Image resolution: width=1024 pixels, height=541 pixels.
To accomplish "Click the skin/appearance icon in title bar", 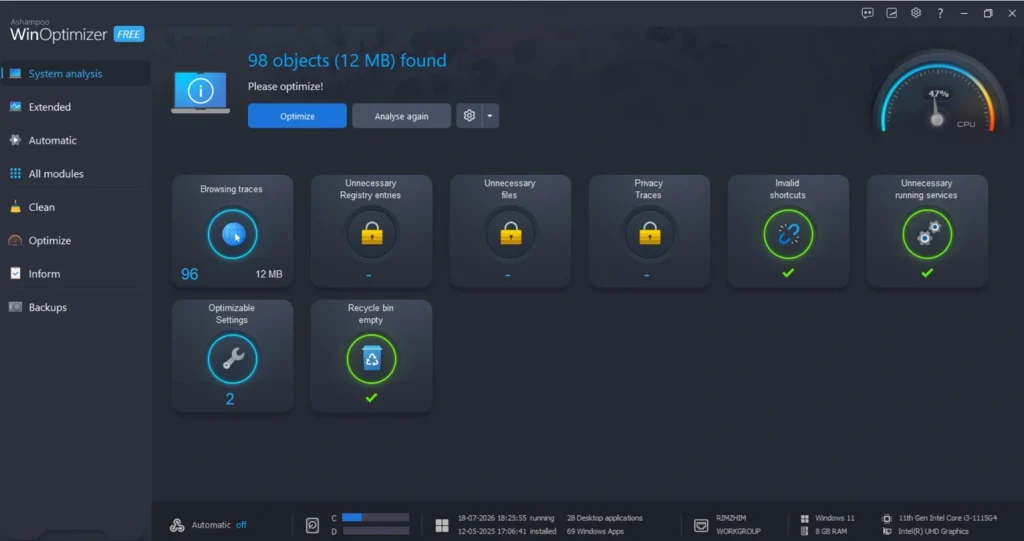I will point(891,13).
